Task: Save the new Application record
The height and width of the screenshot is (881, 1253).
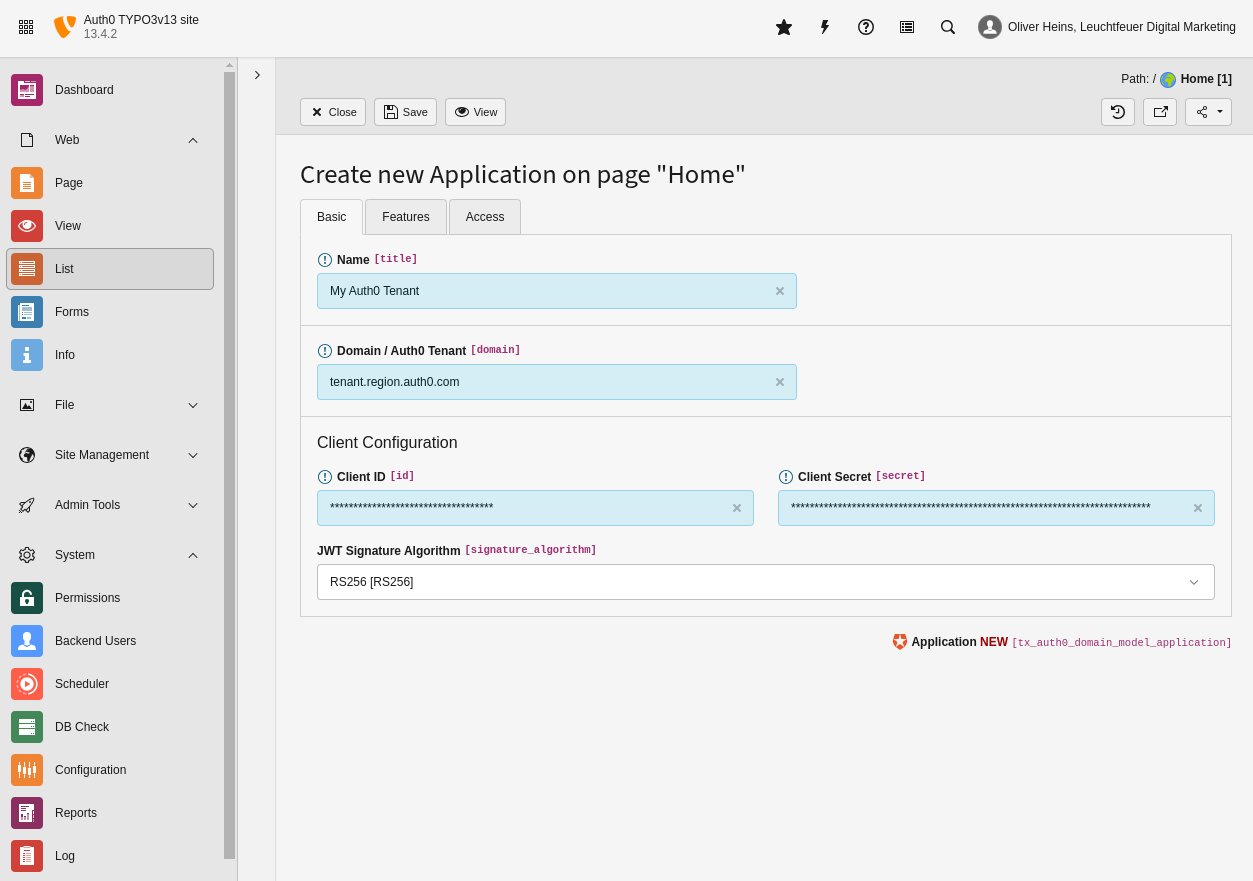Action: tap(405, 112)
